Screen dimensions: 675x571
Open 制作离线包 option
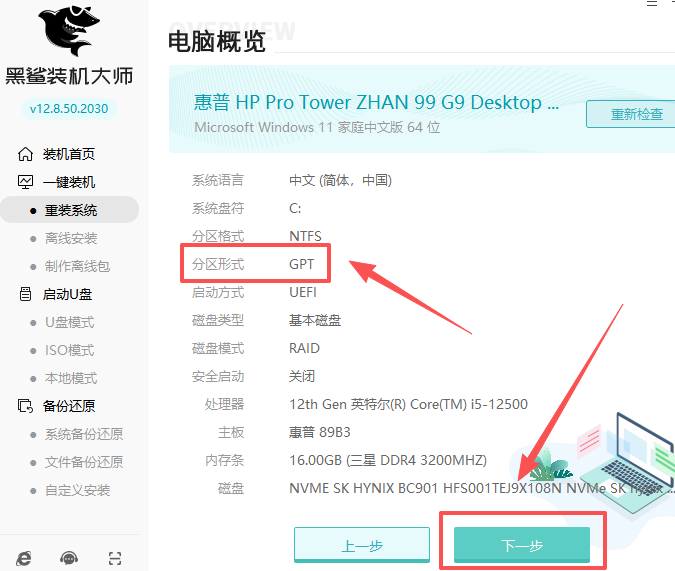pos(77,266)
